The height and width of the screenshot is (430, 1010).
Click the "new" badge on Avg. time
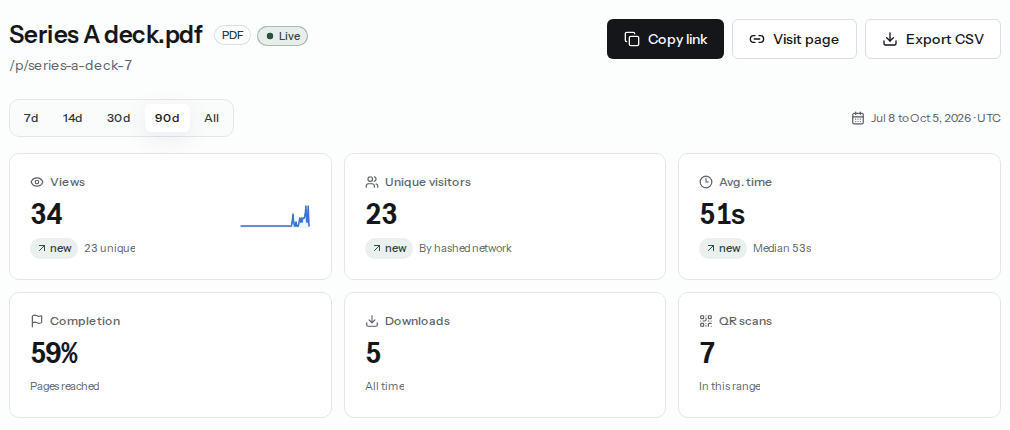(x=723, y=248)
